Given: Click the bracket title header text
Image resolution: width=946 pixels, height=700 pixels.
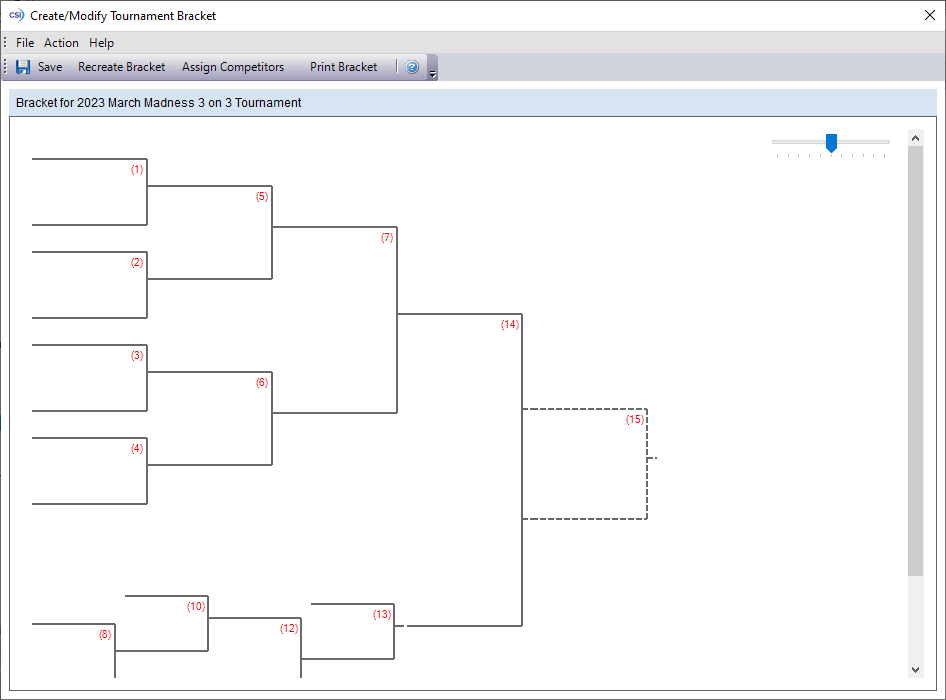Looking at the screenshot, I should (159, 103).
